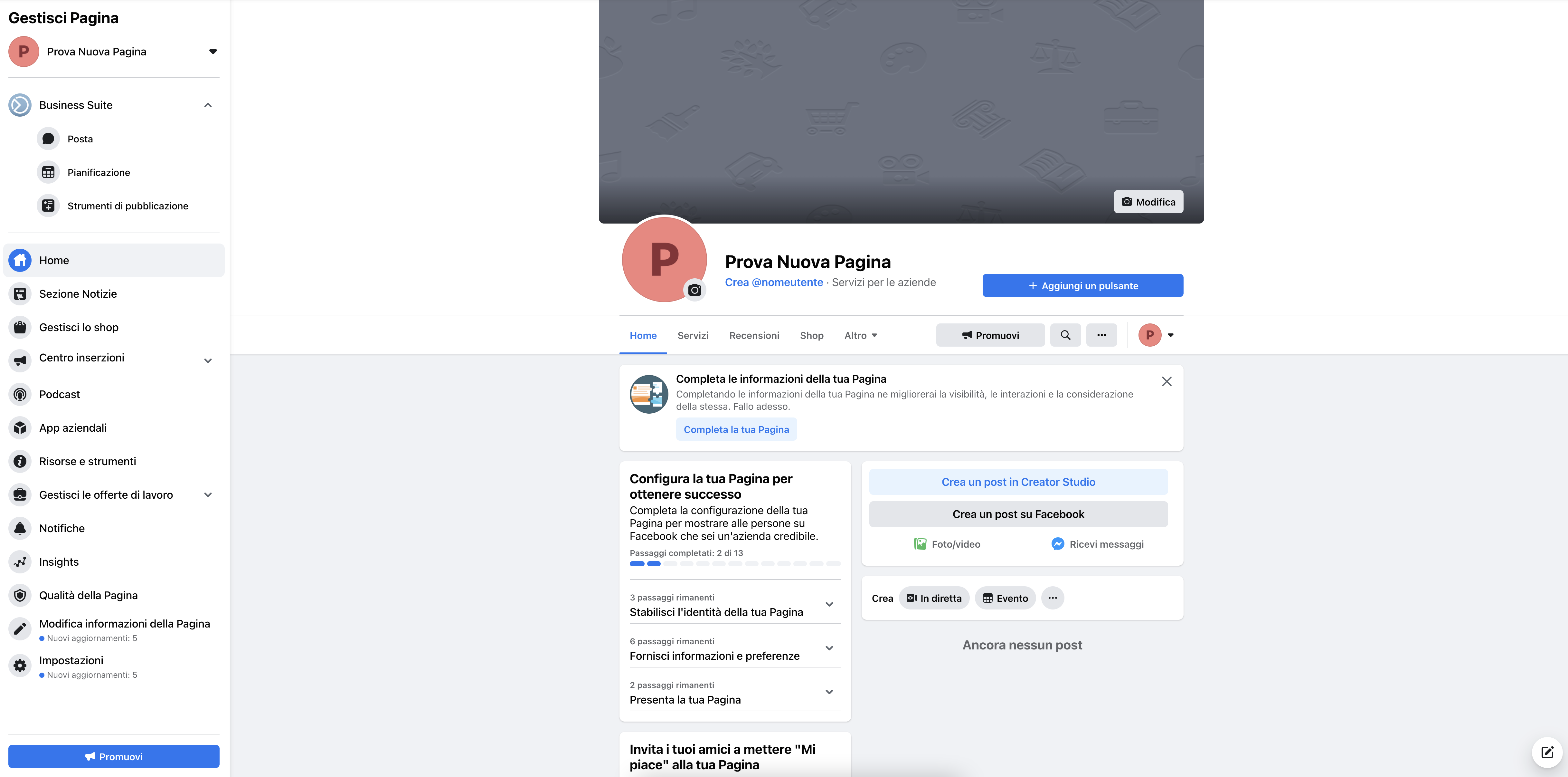Collapse the Business Suite section
The width and height of the screenshot is (1568, 777).
click(x=208, y=105)
